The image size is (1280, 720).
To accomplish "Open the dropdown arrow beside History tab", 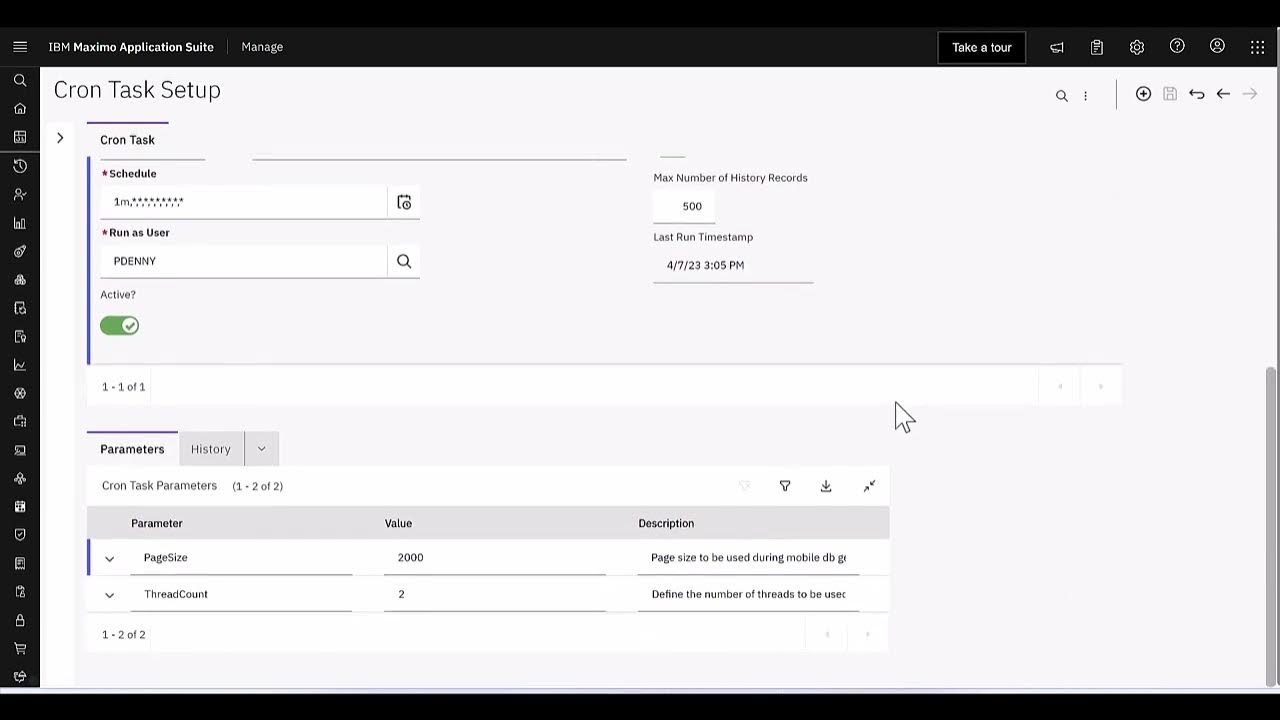I will tap(262, 449).
